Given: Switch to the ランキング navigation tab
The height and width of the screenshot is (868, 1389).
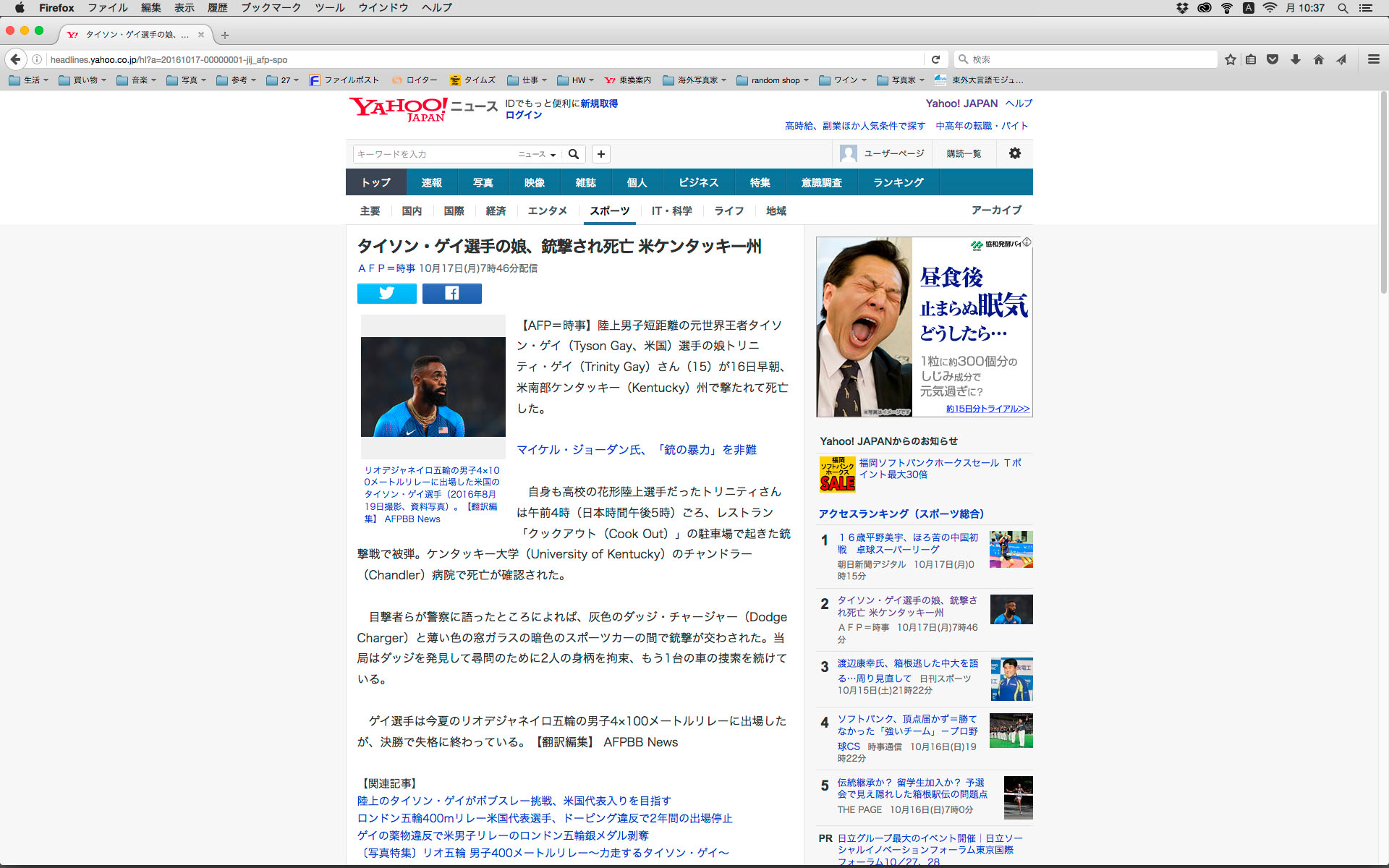Looking at the screenshot, I should pyautogui.click(x=898, y=182).
